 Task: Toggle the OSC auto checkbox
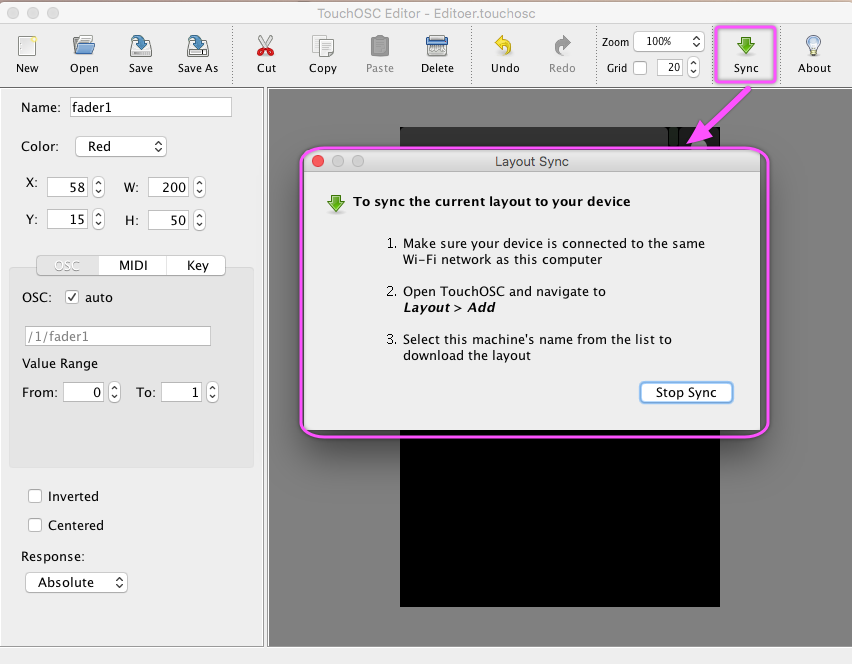click(x=72, y=297)
